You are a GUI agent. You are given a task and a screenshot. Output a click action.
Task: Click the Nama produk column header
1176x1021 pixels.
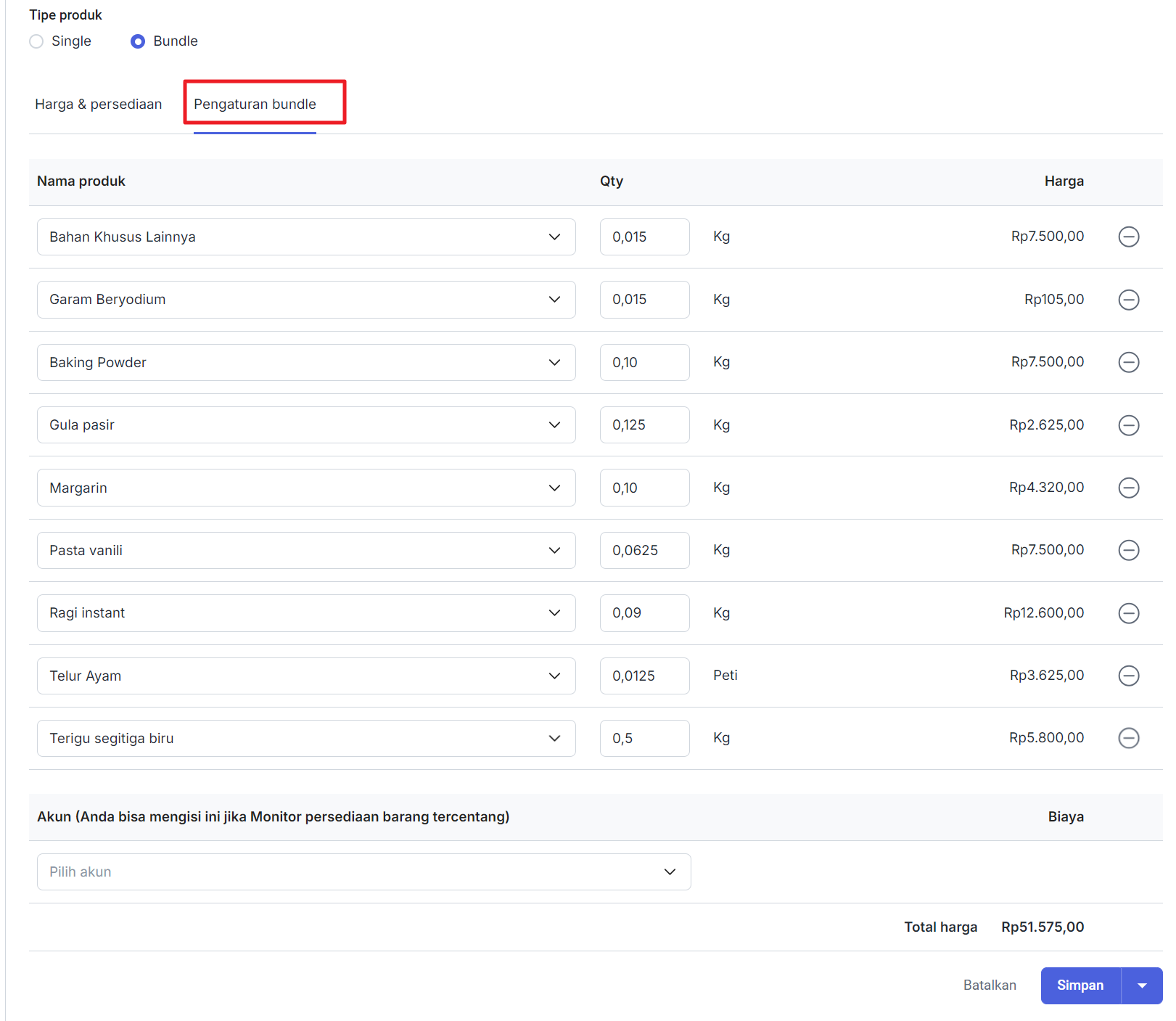pyautogui.click(x=81, y=181)
